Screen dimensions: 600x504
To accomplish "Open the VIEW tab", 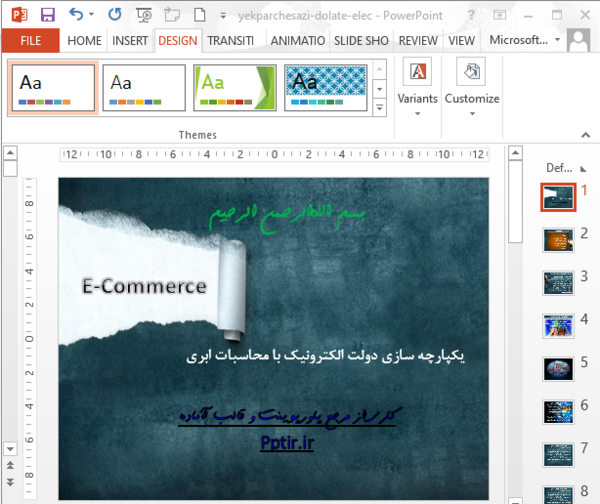I will [x=461, y=41].
